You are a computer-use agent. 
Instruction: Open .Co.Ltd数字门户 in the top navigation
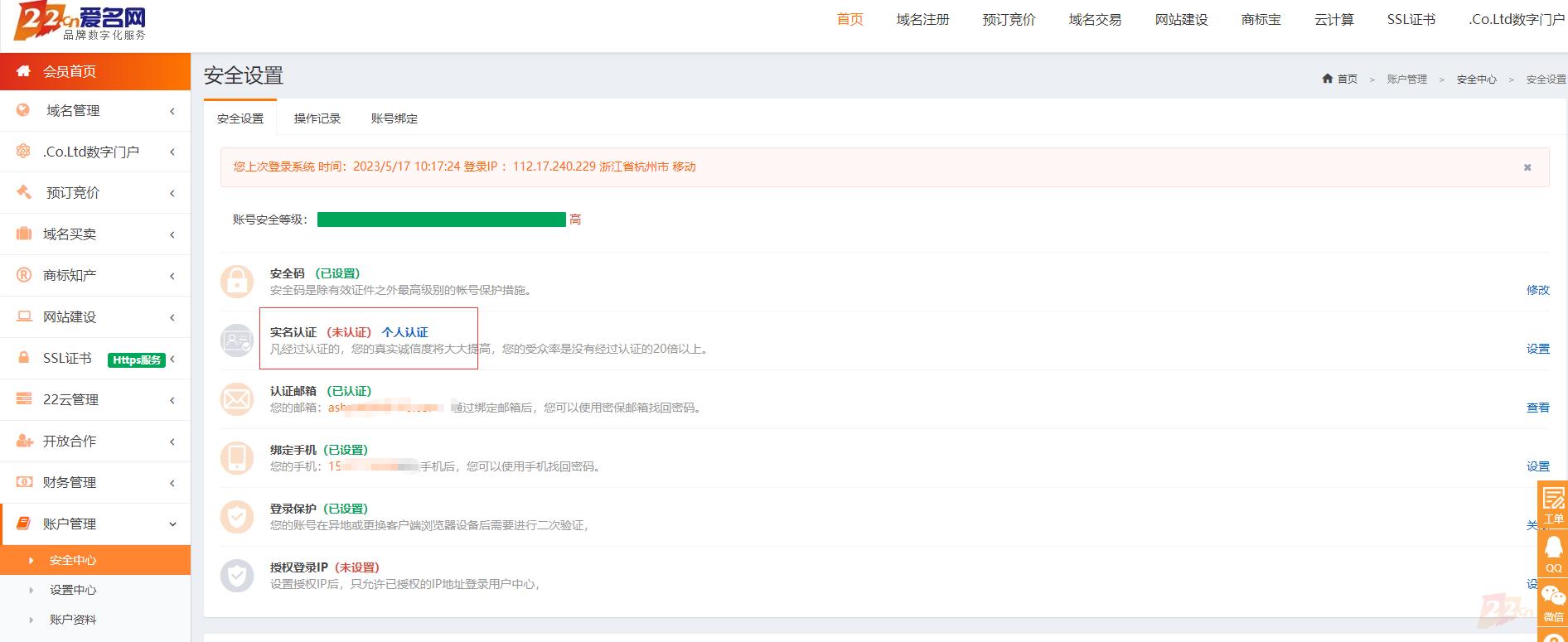click(1517, 19)
